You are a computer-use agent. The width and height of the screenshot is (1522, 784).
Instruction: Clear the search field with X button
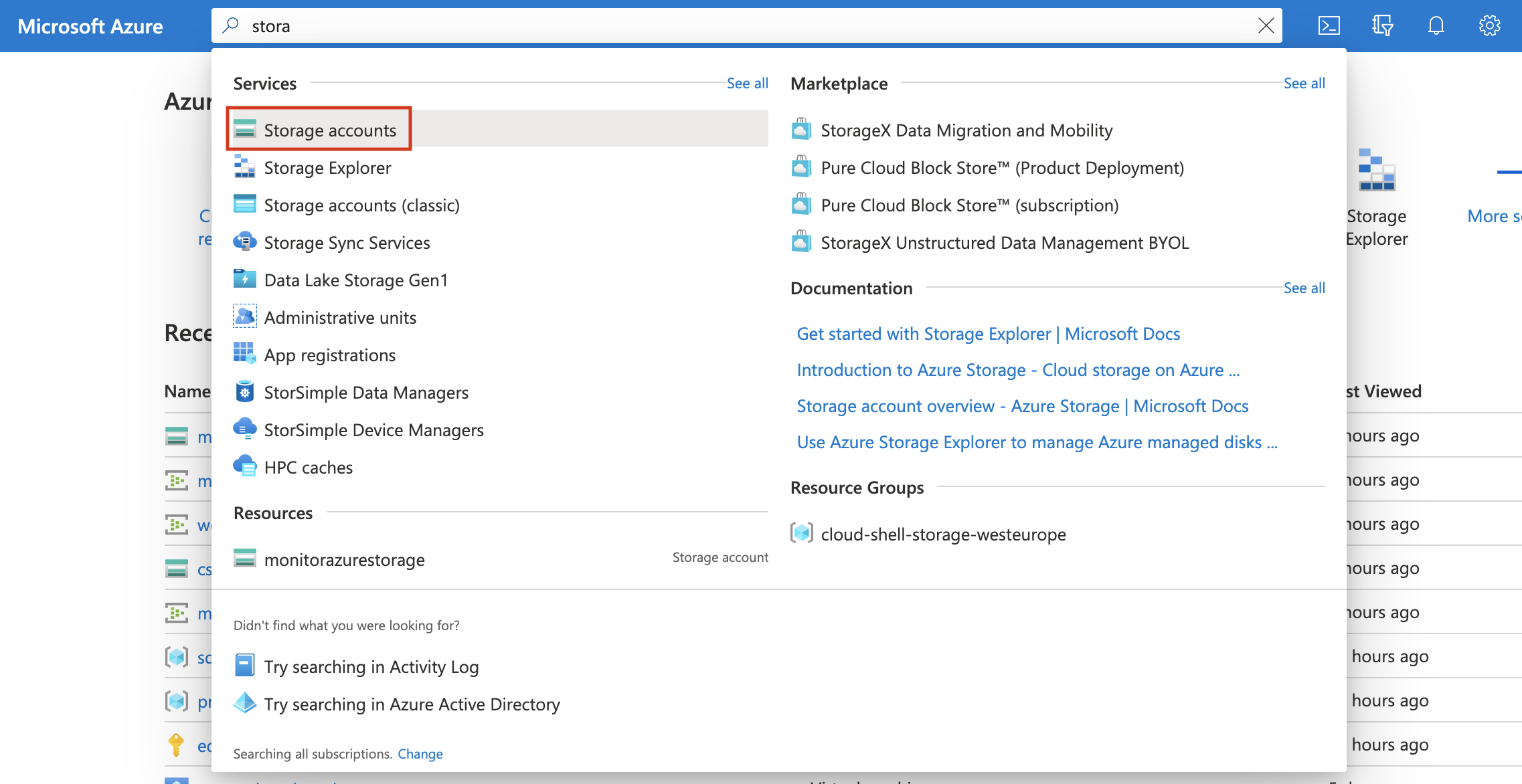[1265, 25]
